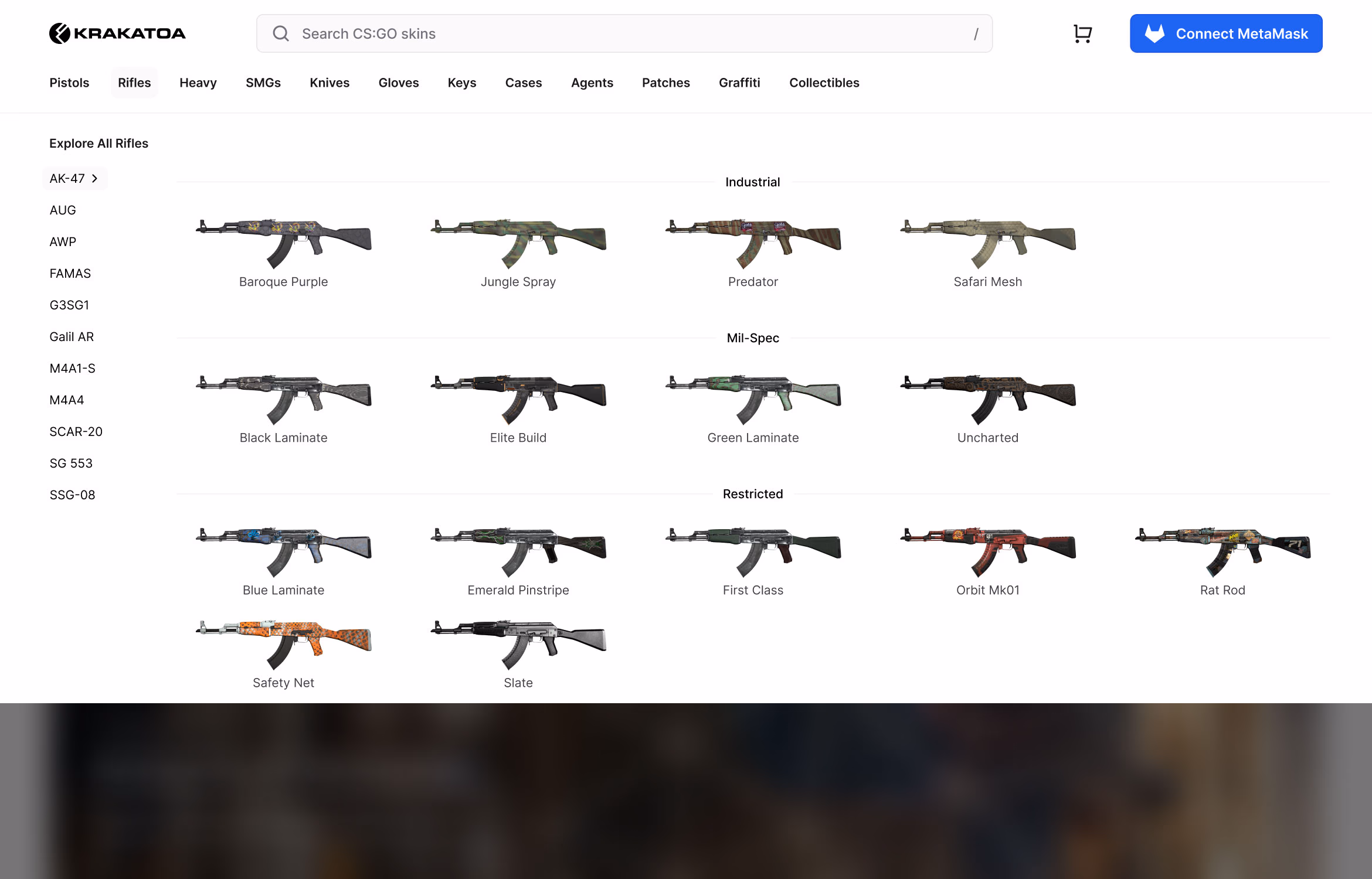The height and width of the screenshot is (879, 1372).
Task: View the Emerald Pinstripe skin
Action: 518,554
